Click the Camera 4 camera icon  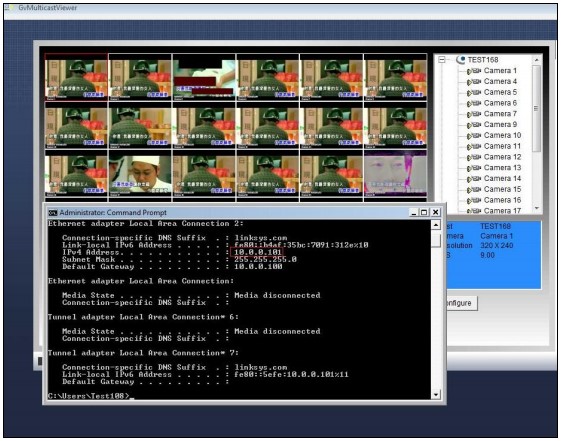pos(474,82)
